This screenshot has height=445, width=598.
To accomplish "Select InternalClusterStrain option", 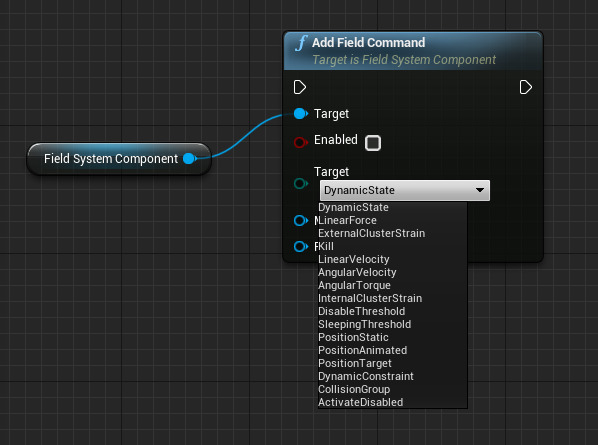I will [392, 298].
